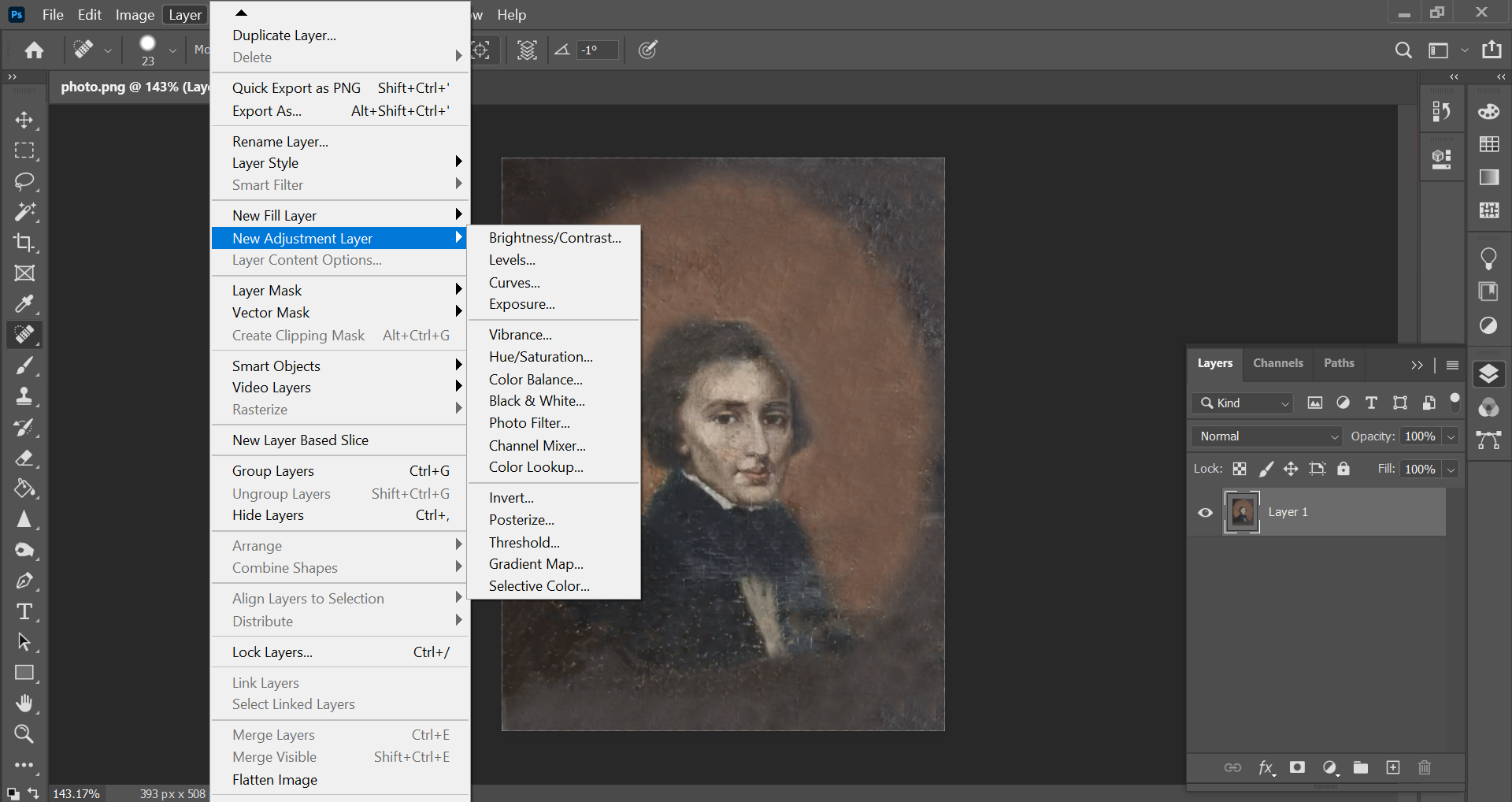Select the Eraser tool
This screenshot has width=1512, height=802.
(24, 458)
